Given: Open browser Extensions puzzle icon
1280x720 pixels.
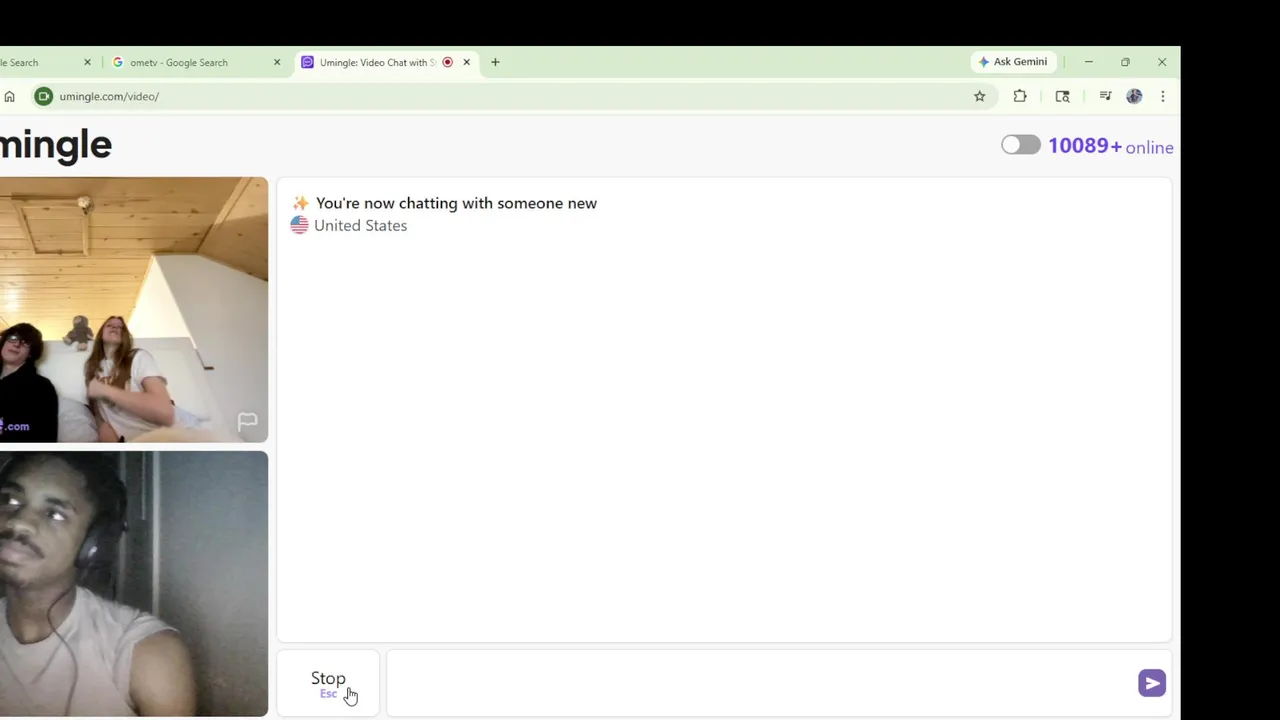Looking at the screenshot, I should click(x=1020, y=96).
